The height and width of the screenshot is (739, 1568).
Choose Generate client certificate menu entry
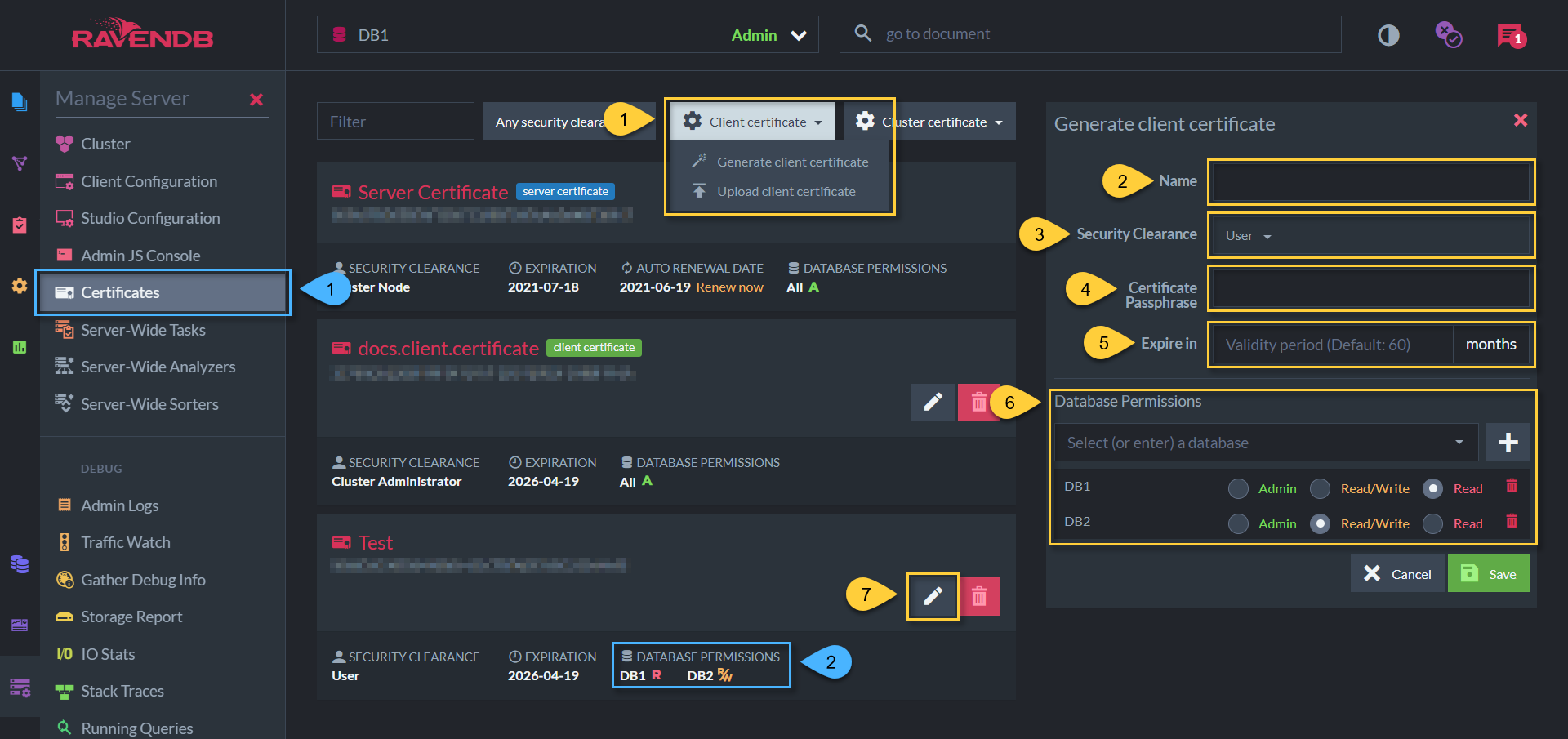[x=781, y=162]
